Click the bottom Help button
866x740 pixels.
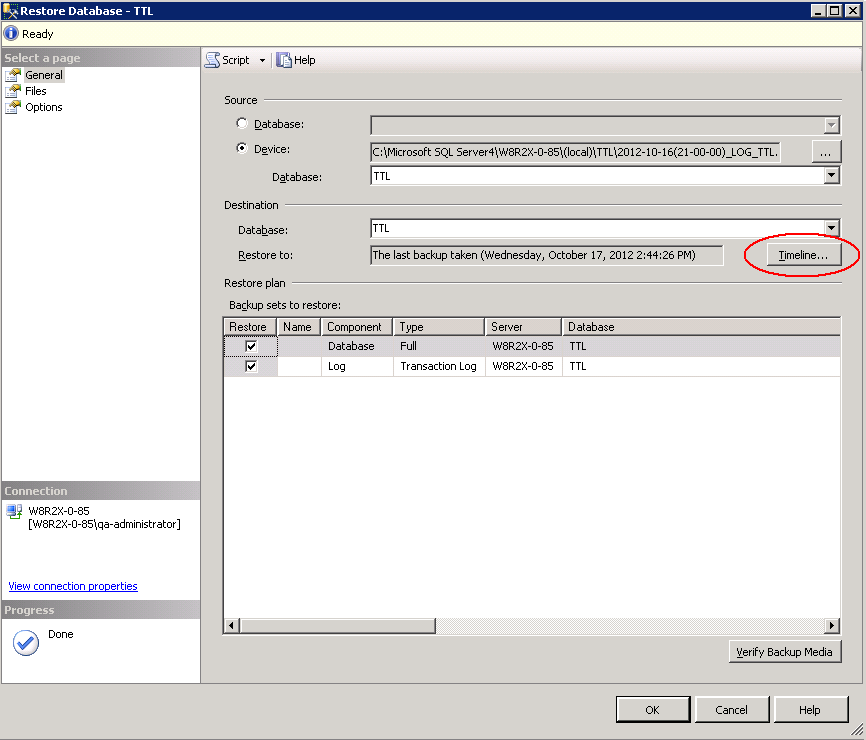pyautogui.click(x=811, y=710)
